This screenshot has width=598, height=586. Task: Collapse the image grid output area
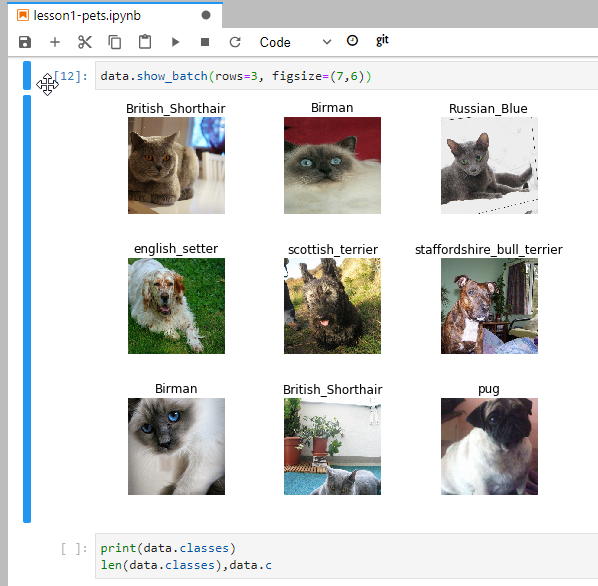coord(27,309)
